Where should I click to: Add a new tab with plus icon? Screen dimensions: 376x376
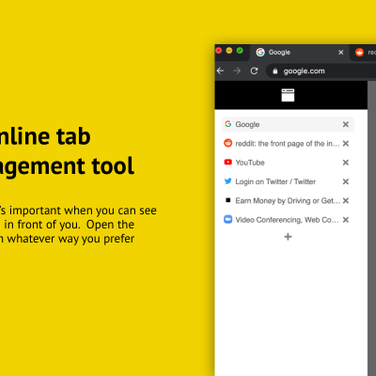tap(288, 237)
